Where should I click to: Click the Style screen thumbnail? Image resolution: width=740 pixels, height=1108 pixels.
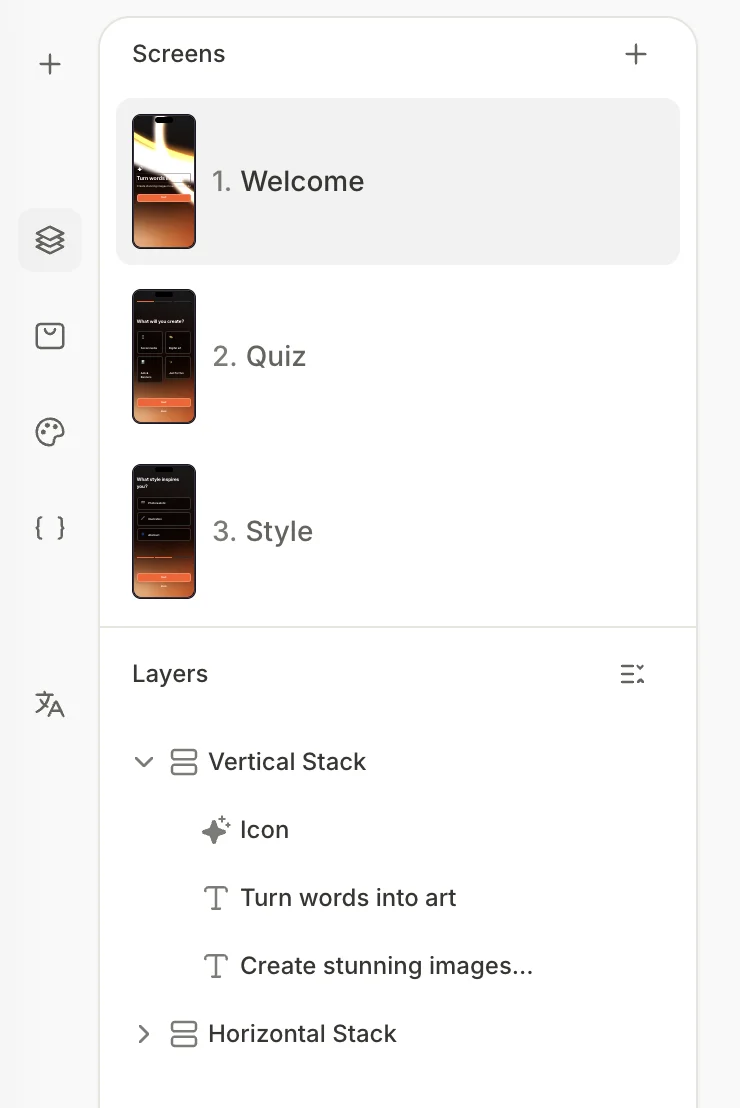click(x=164, y=531)
